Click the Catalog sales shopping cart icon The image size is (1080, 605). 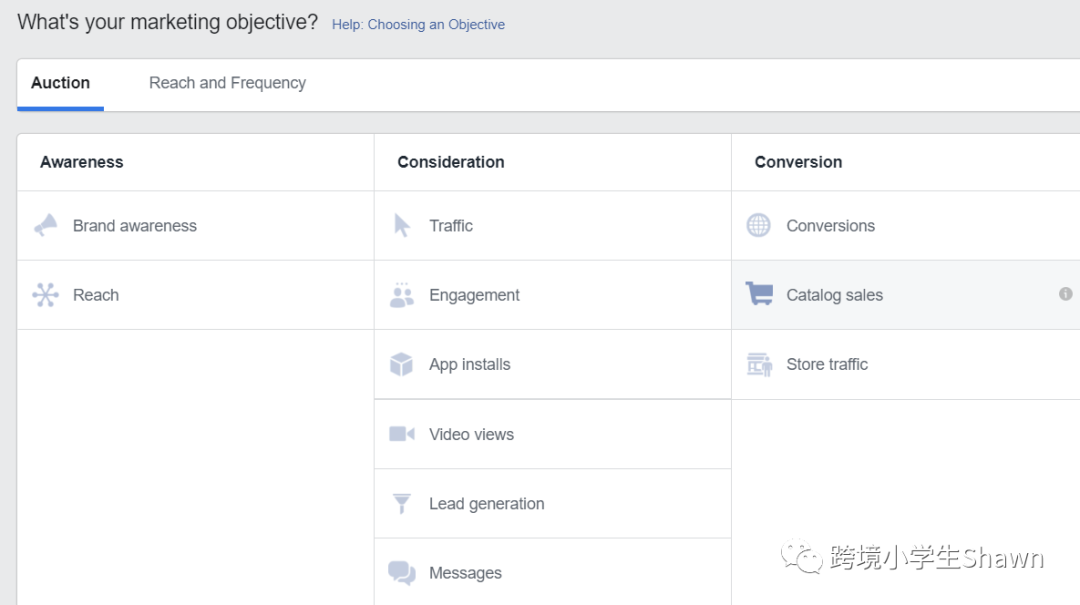point(759,294)
